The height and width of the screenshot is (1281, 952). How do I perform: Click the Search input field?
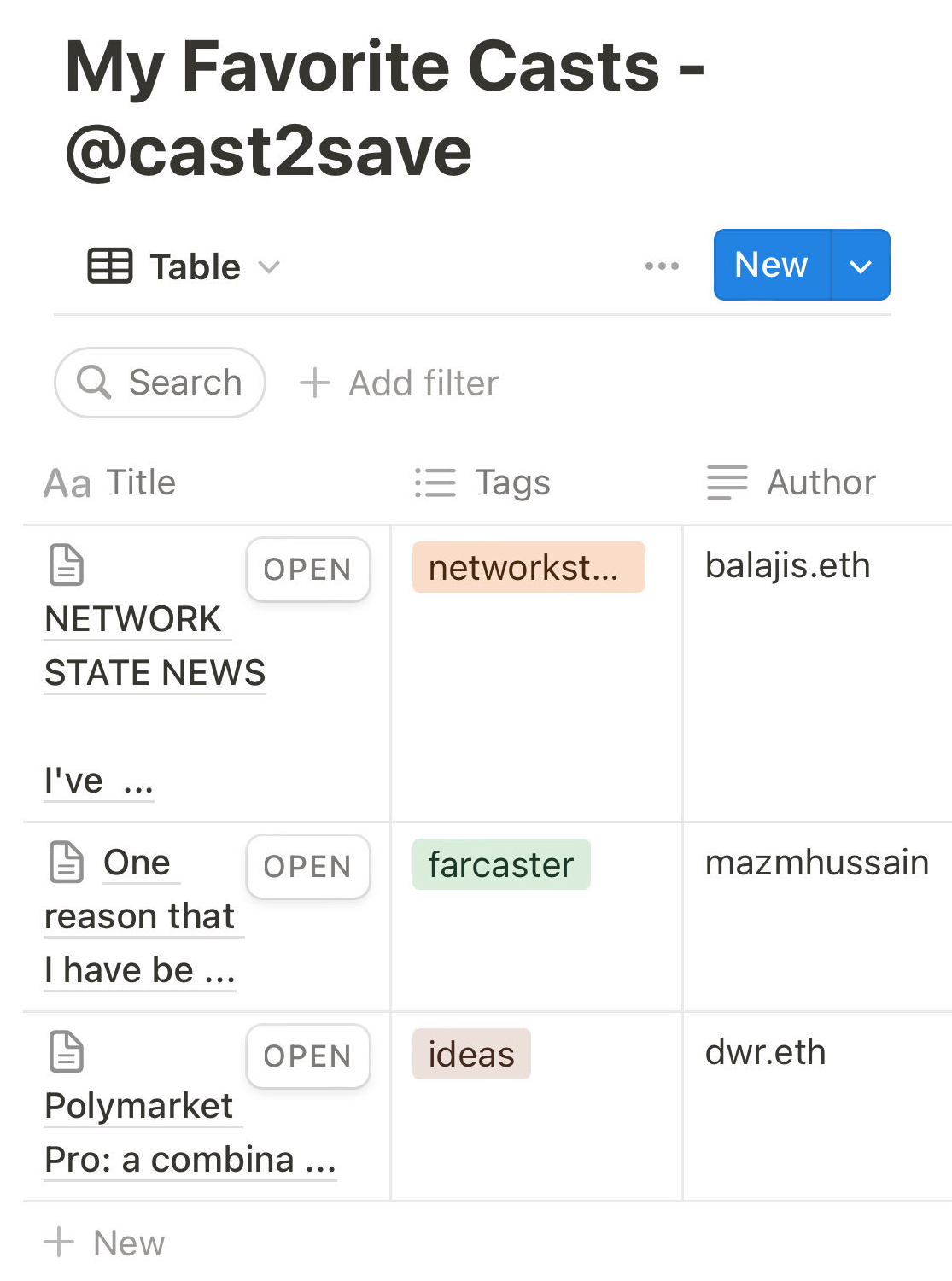[x=184, y=383]
